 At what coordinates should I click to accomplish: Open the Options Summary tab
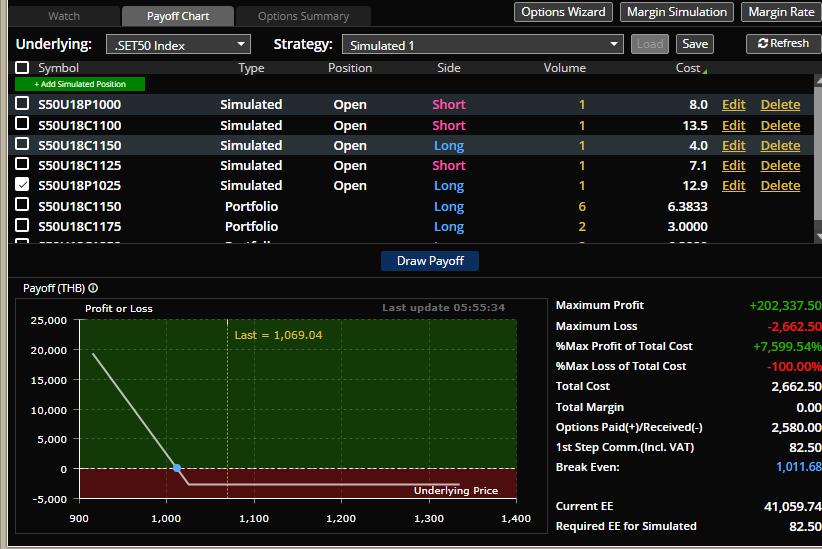[x=303, y=16]
